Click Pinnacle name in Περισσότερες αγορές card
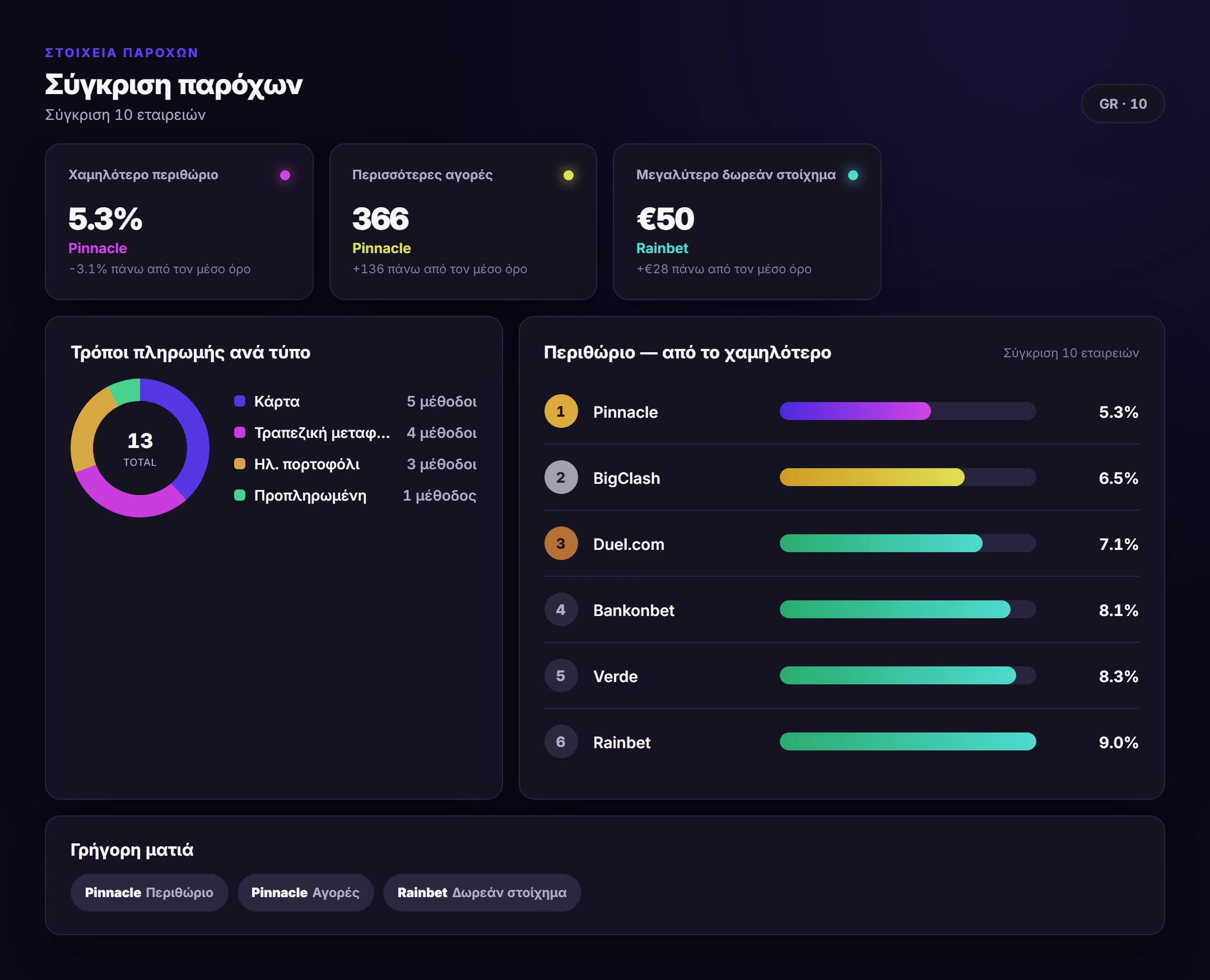Screen dimensions: 1210x980 (381, 249)
